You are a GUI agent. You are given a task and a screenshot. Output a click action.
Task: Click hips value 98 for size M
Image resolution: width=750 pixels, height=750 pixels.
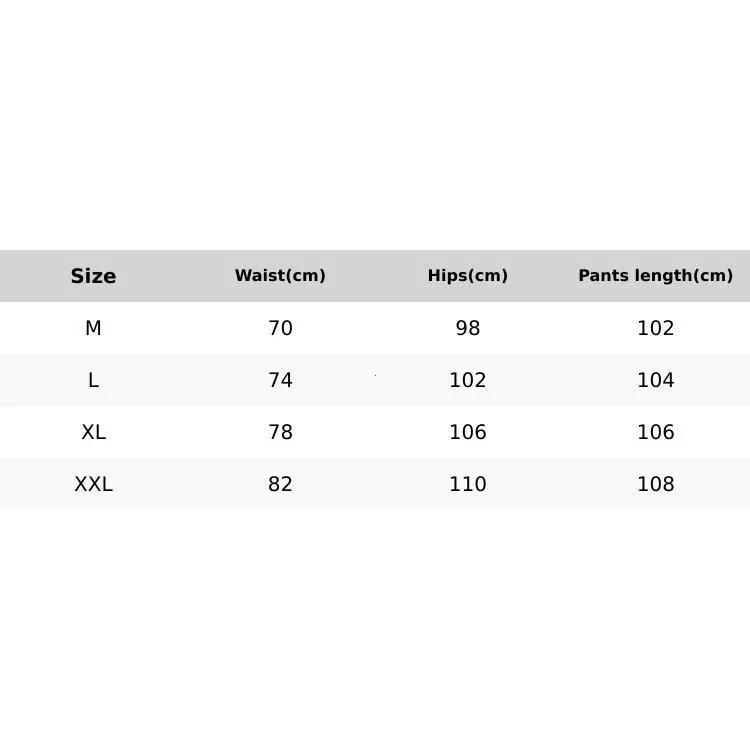click(468, 328)
